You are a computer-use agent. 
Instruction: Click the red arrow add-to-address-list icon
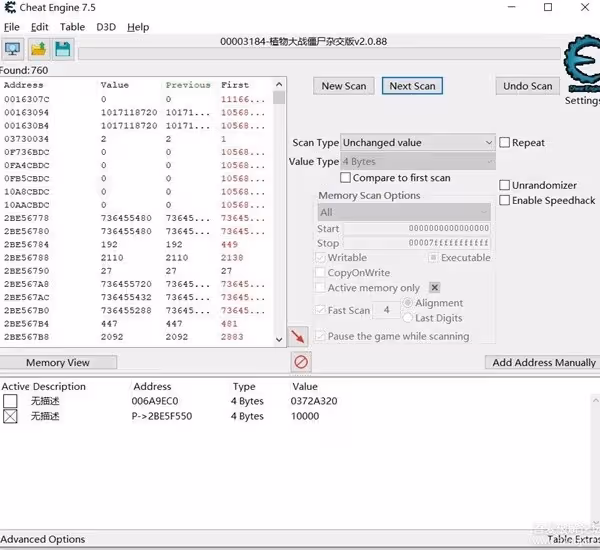(x=298, y=336)
